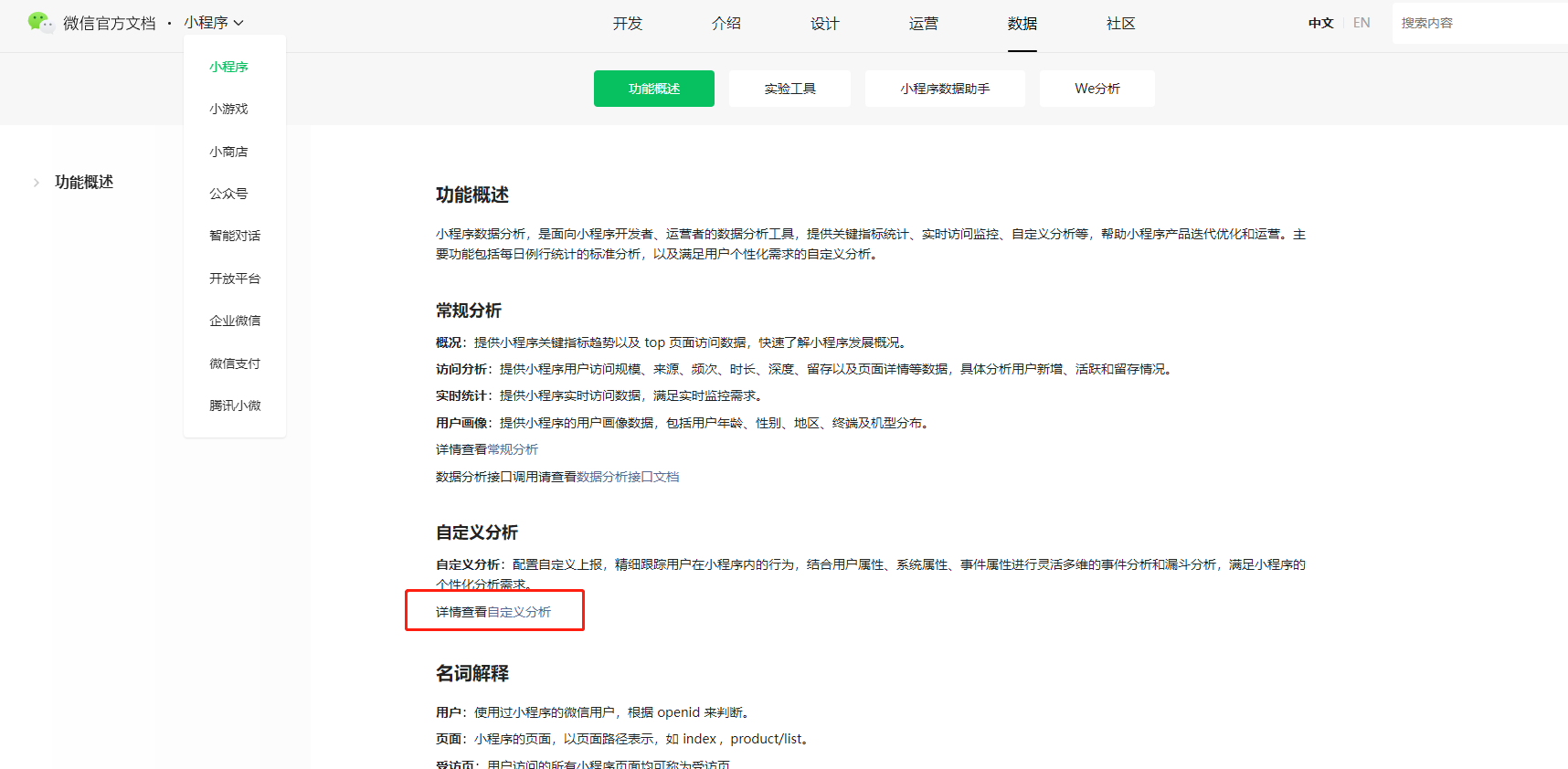Click the bold 用户画像 term label
The image size is (1568, 769).
[x=461, y=423]
